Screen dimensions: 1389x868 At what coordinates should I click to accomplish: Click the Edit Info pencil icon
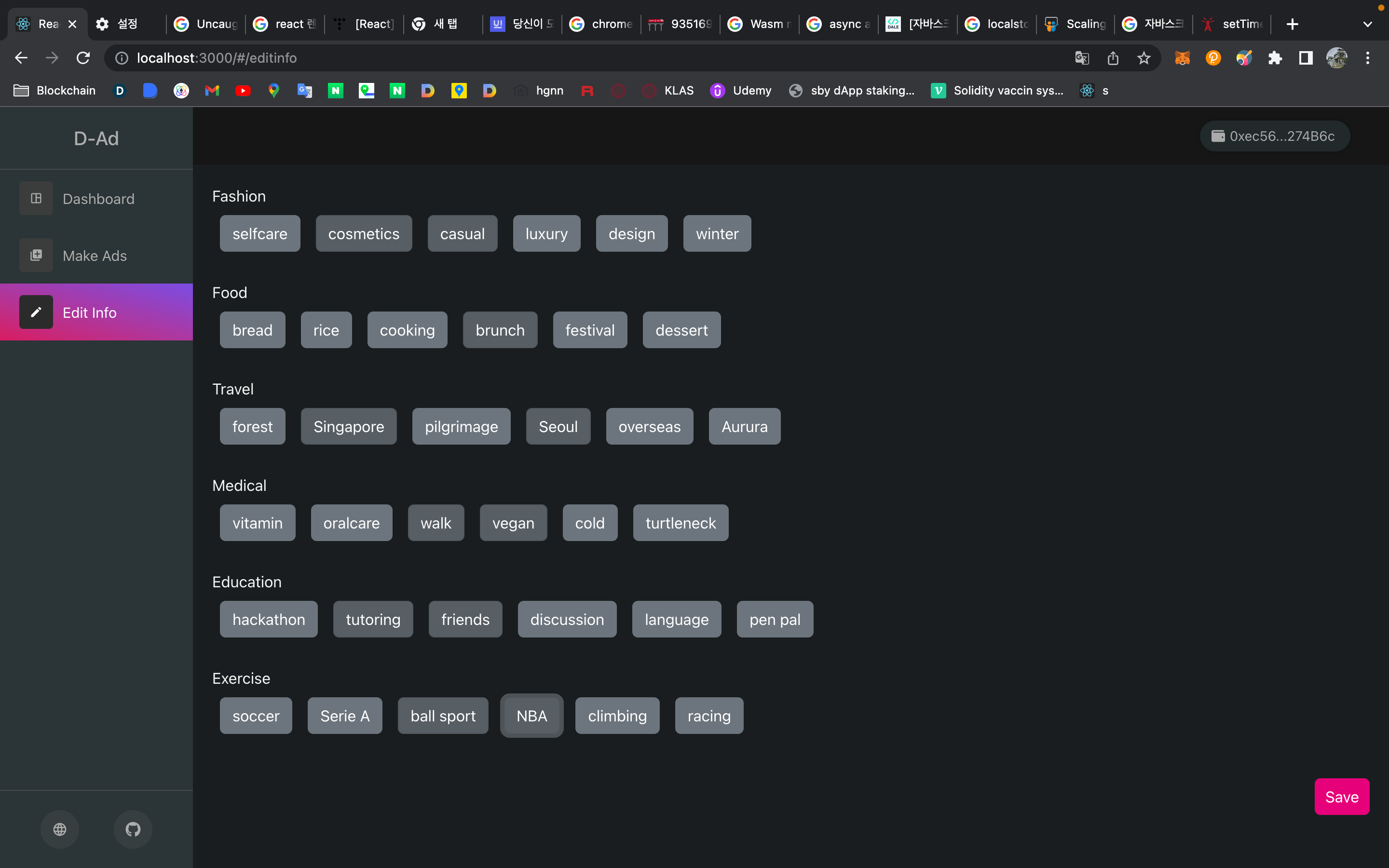(36, 312)
